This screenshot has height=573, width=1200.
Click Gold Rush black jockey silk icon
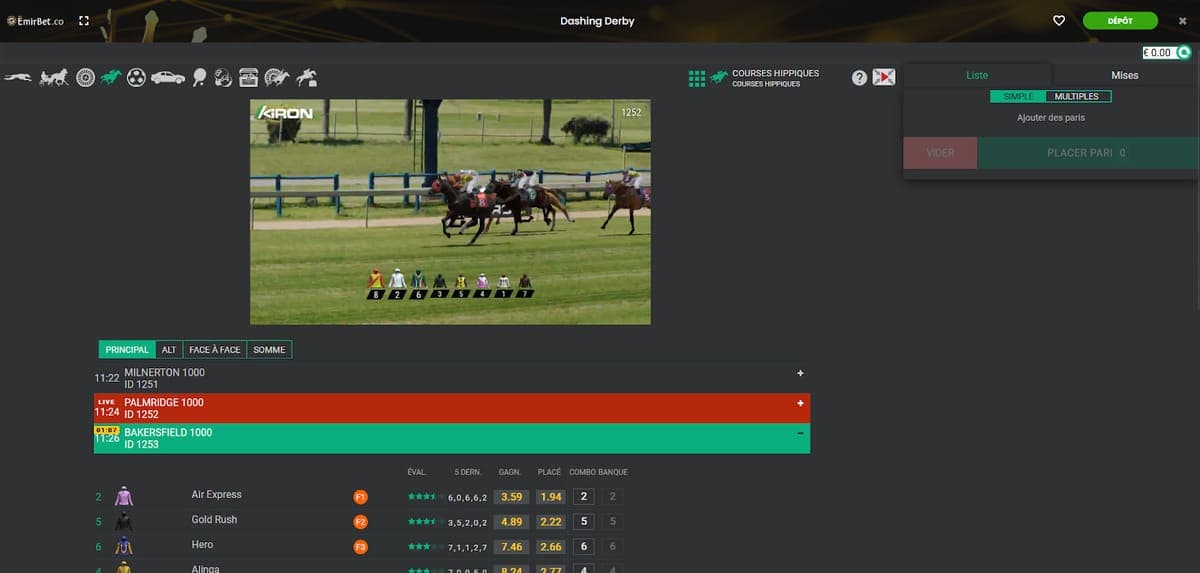[x=124, y=521]
